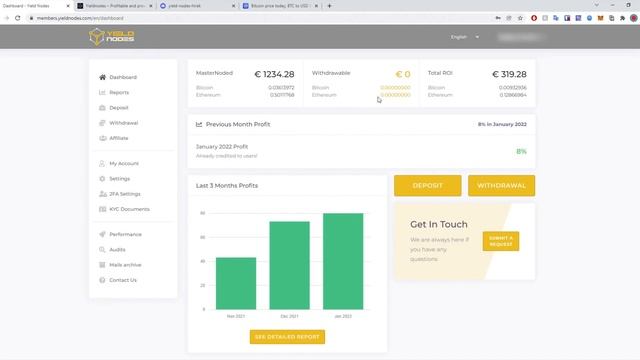
Task: Click the Jan 2022 chart bar
Action: pos(343,261)
